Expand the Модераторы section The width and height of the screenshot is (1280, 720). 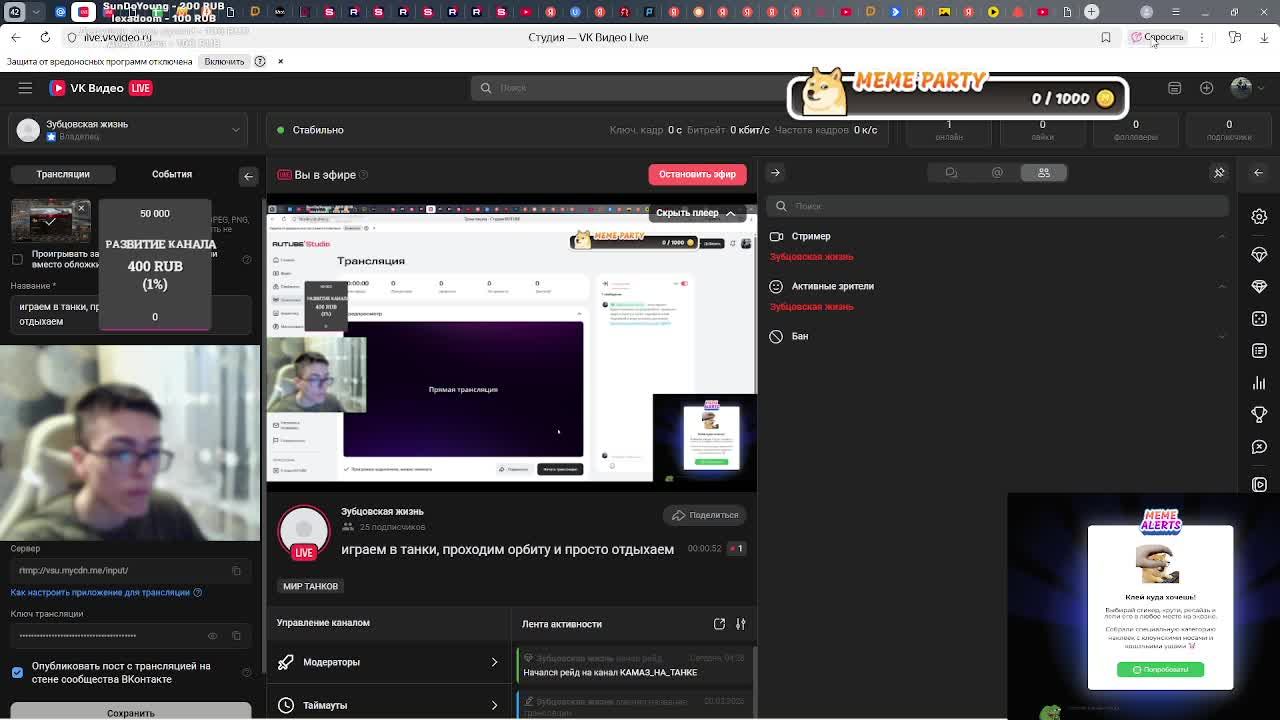(x=388, y=662)
